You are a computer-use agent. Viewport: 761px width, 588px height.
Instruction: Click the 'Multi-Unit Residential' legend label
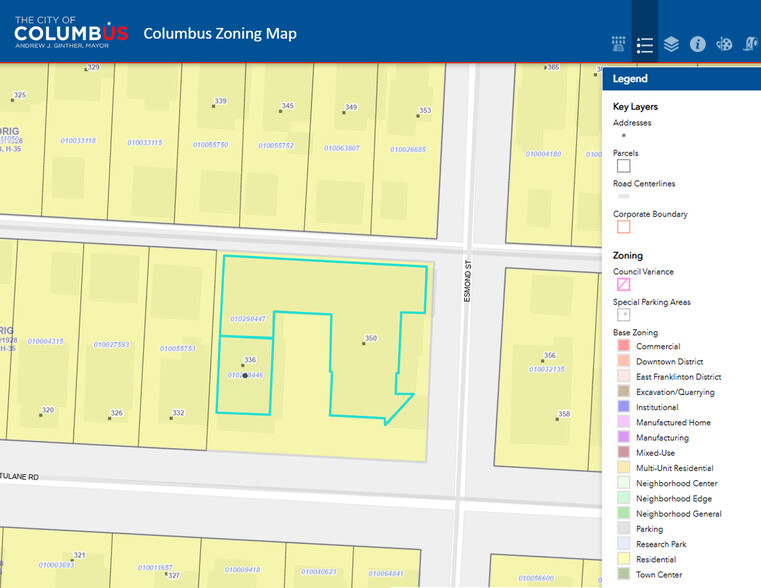click(675, 468)
